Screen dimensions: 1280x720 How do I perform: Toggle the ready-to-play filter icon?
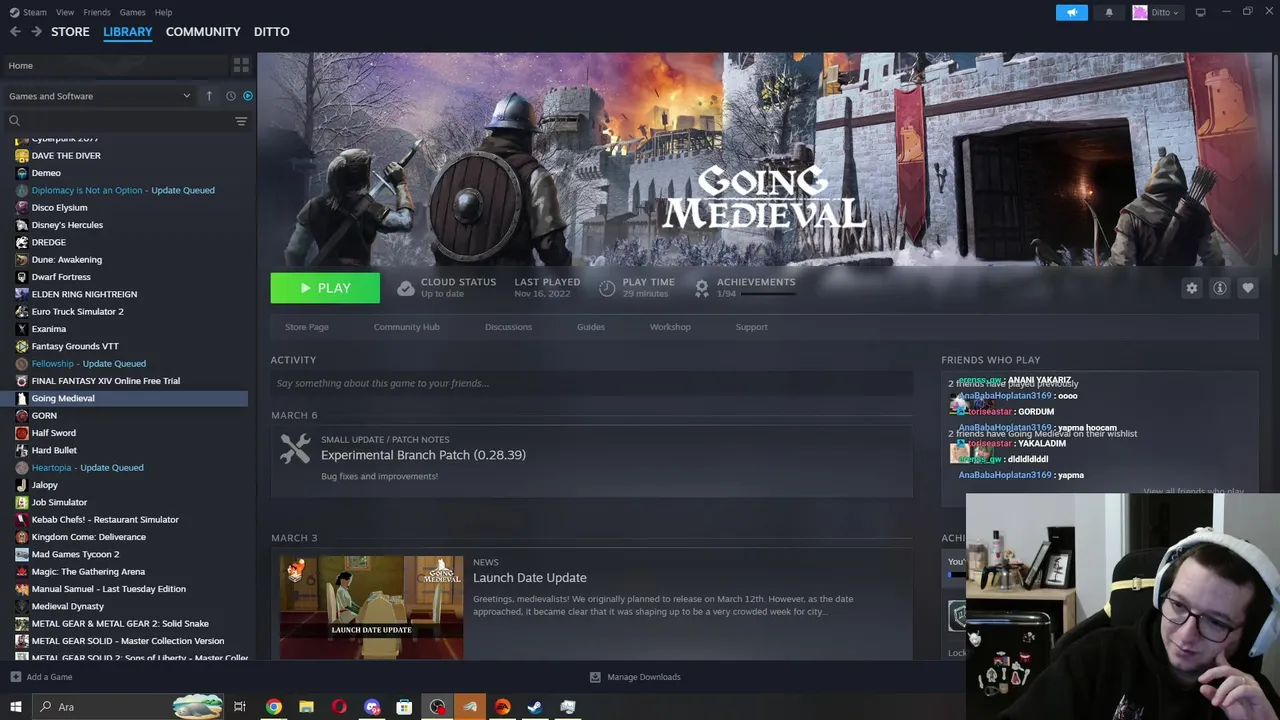point(248,96)
